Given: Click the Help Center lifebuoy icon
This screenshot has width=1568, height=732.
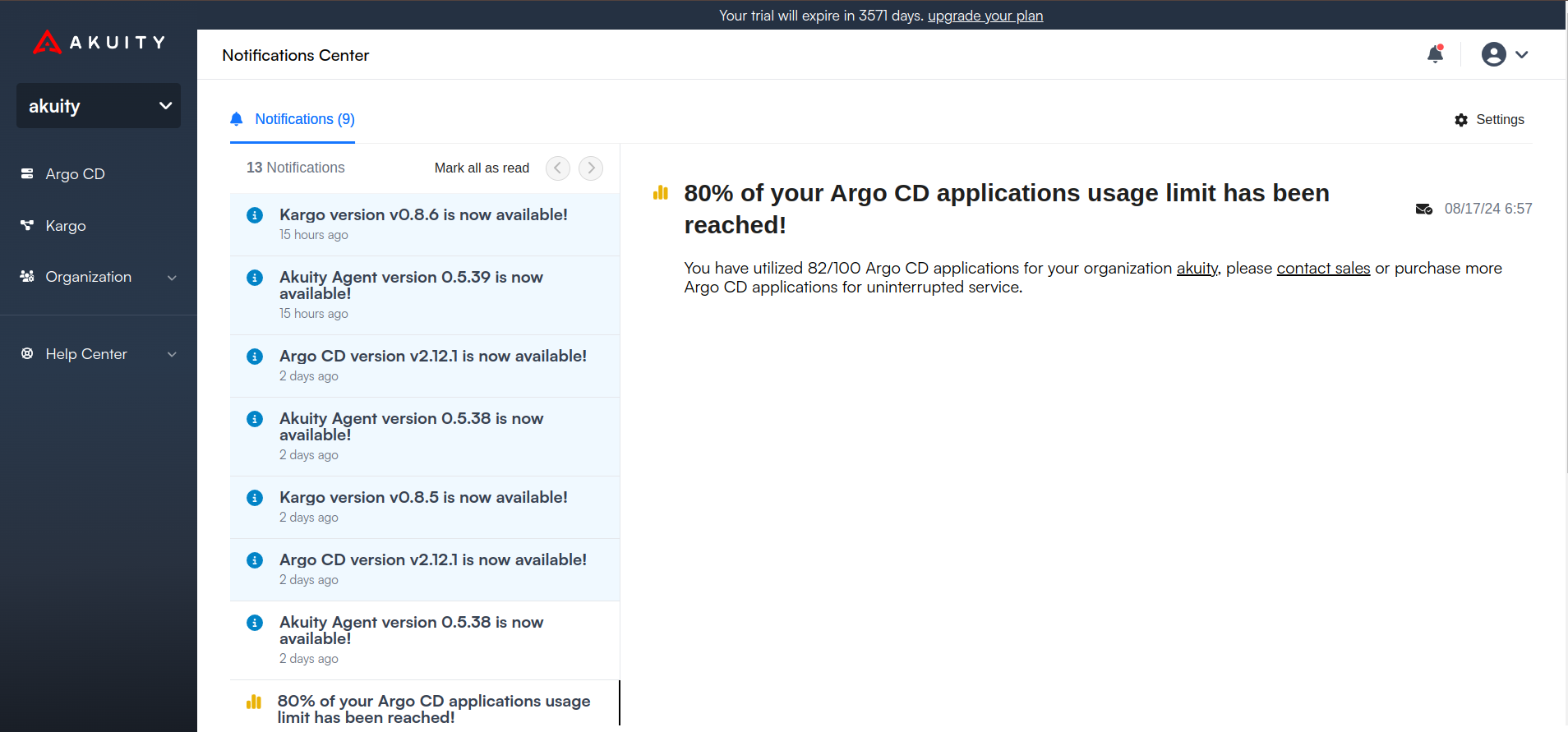Looking at the screenshot, I should (27, 353).
